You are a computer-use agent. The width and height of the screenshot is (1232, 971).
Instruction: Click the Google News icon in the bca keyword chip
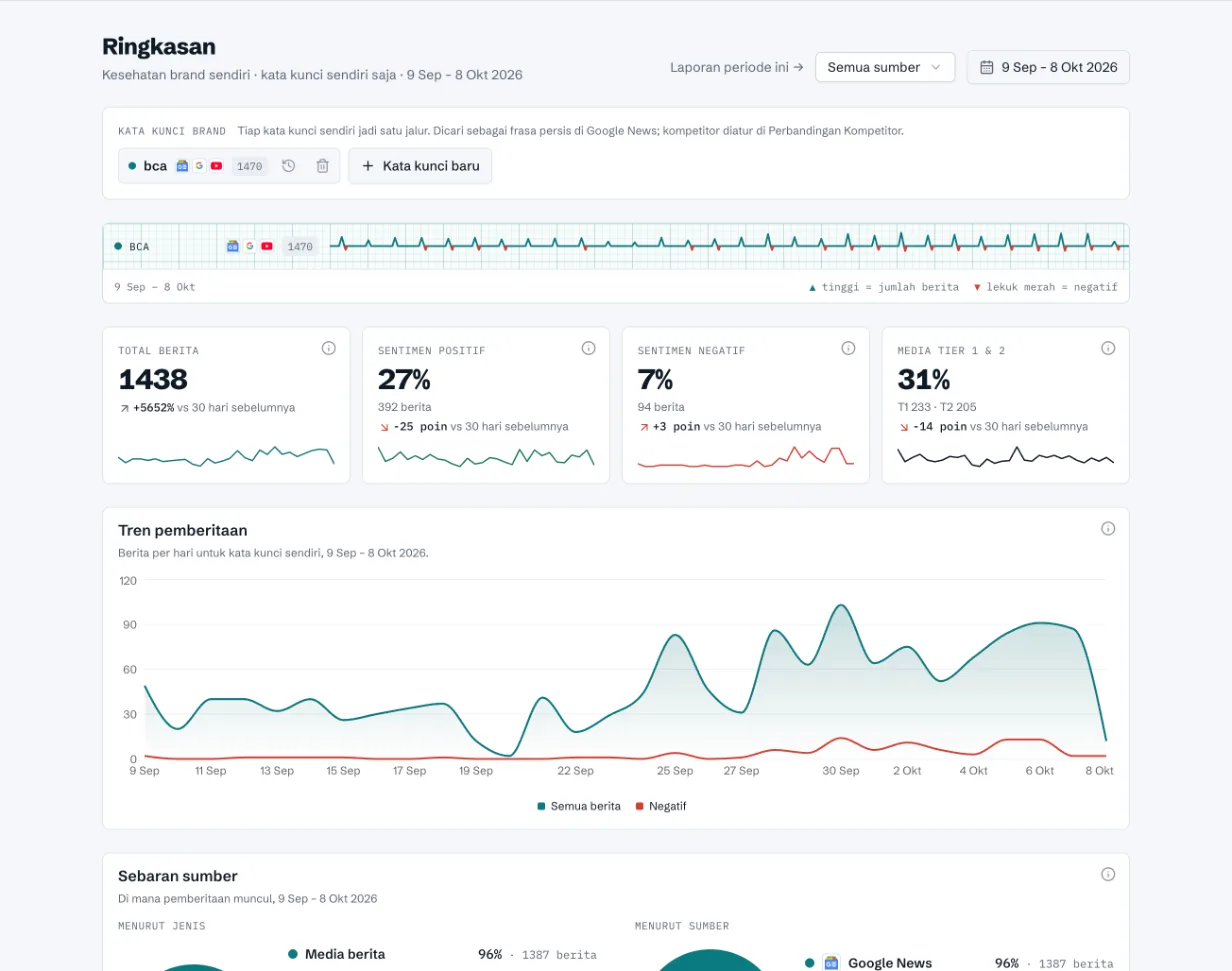click(x=182, y=166)
